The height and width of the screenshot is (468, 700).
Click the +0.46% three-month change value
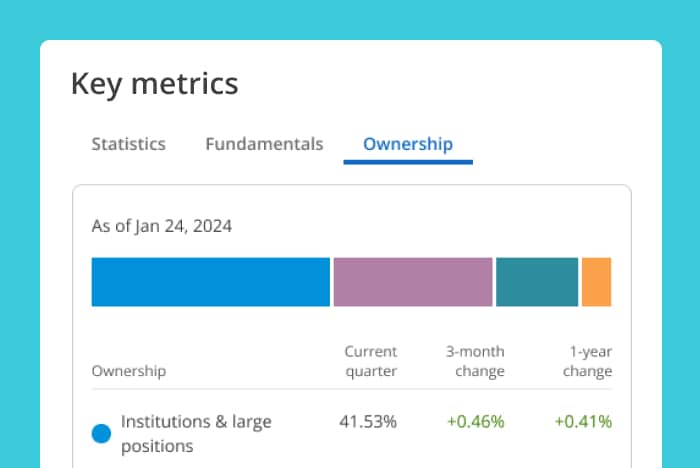pos(476,422)
